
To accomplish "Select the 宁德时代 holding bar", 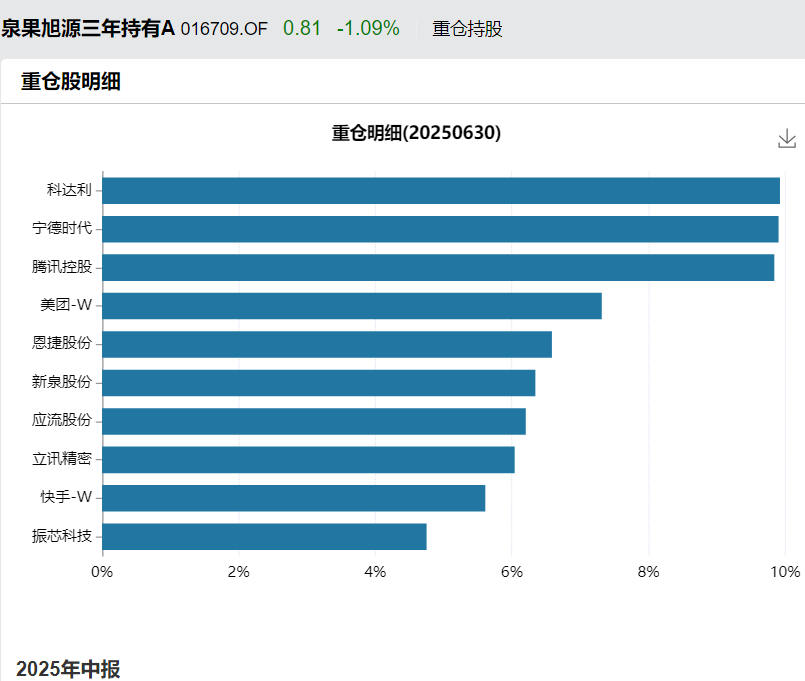I will [440, 229].
